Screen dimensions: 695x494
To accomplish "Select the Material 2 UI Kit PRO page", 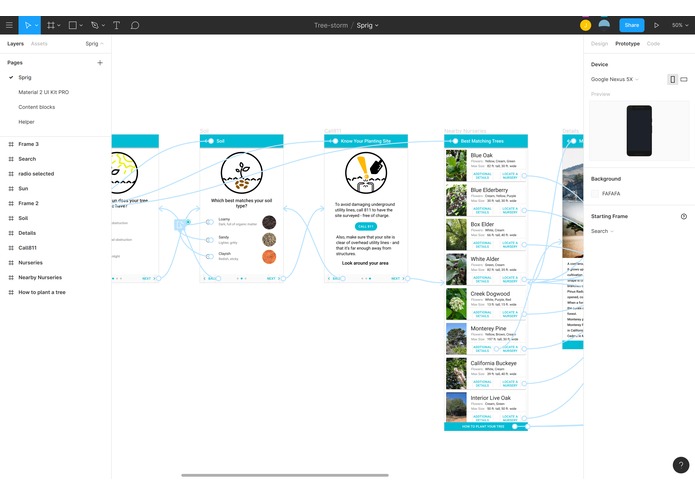I will click(43, 92).
